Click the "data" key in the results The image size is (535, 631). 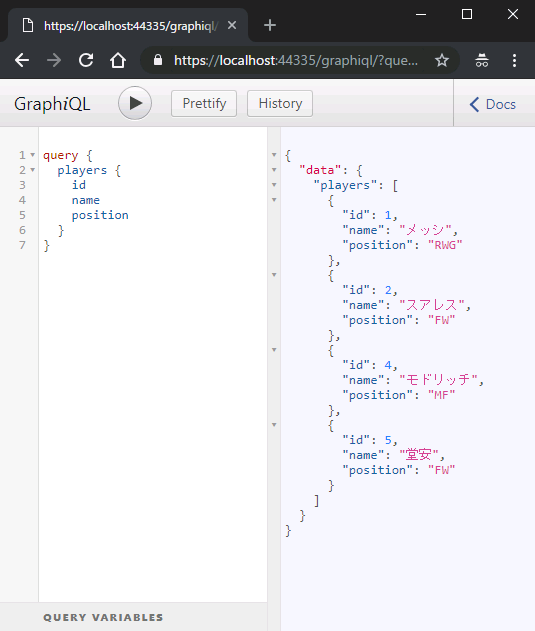click(320, 170)
